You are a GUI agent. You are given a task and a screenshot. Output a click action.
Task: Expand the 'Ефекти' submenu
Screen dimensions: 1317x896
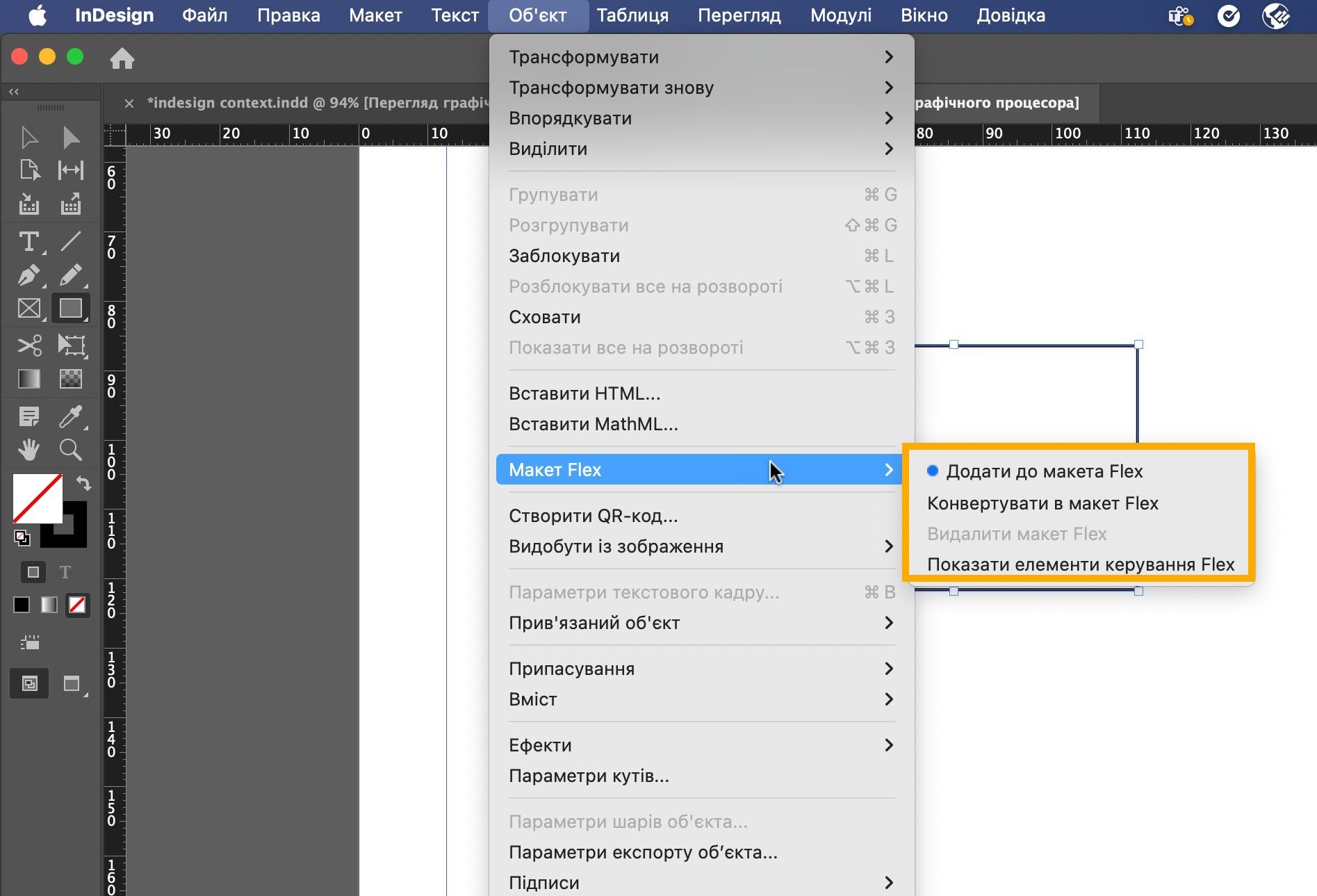[x=701, y=745]
